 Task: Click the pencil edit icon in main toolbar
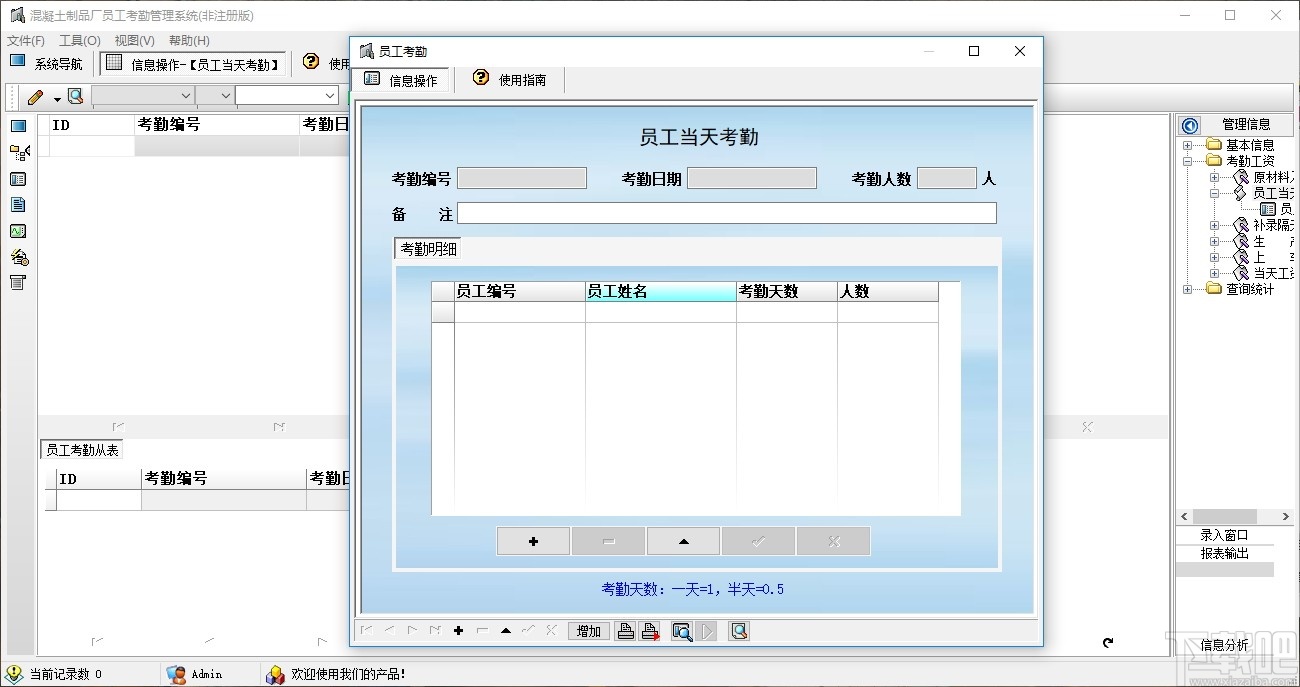click(x=36, y=97)
